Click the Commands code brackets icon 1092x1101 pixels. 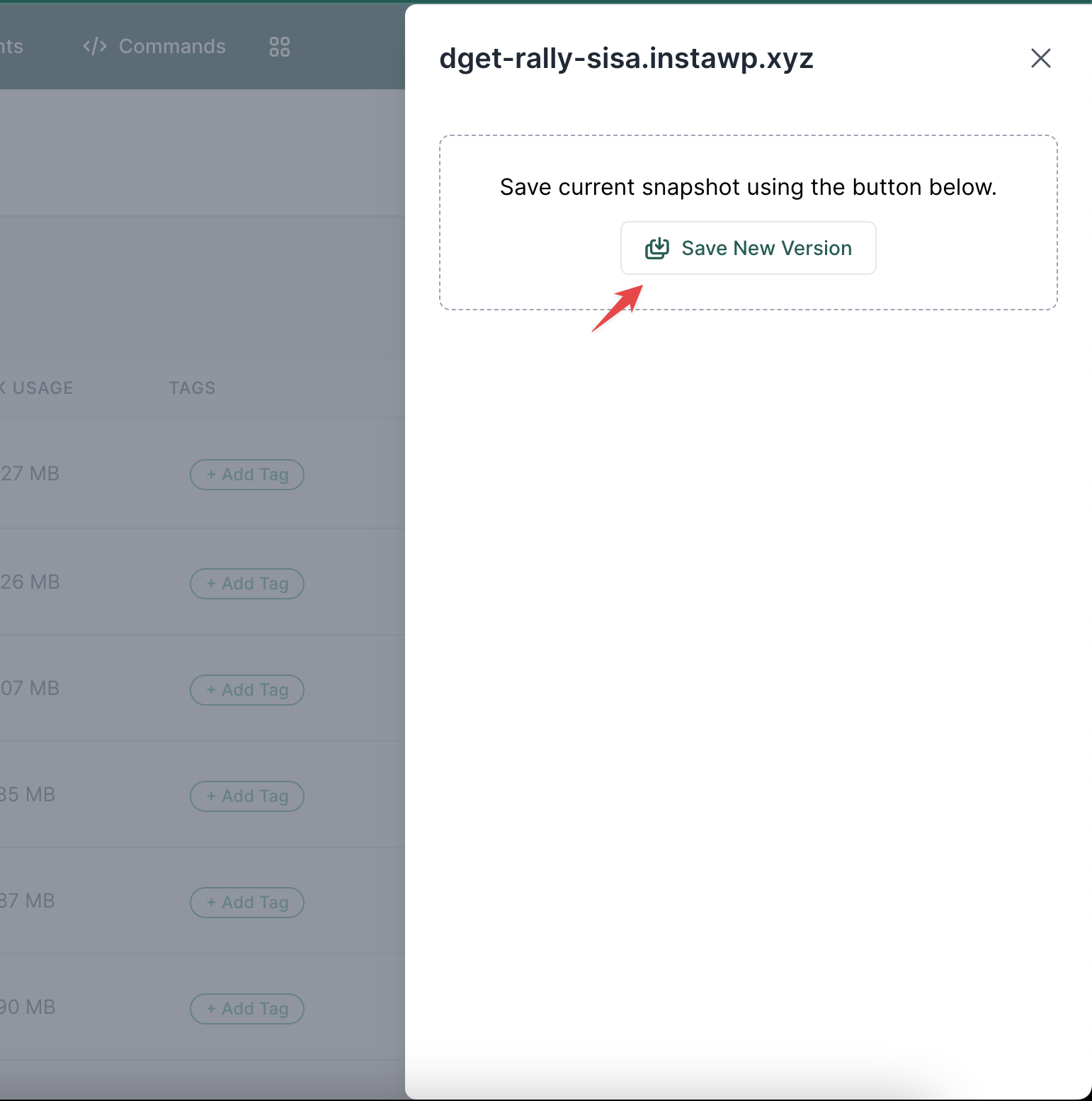pyautogui.click(x=95, y=46)
